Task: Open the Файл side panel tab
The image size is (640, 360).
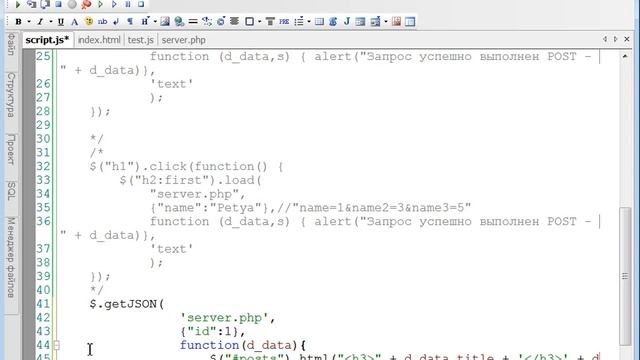Action: point(11,44)
